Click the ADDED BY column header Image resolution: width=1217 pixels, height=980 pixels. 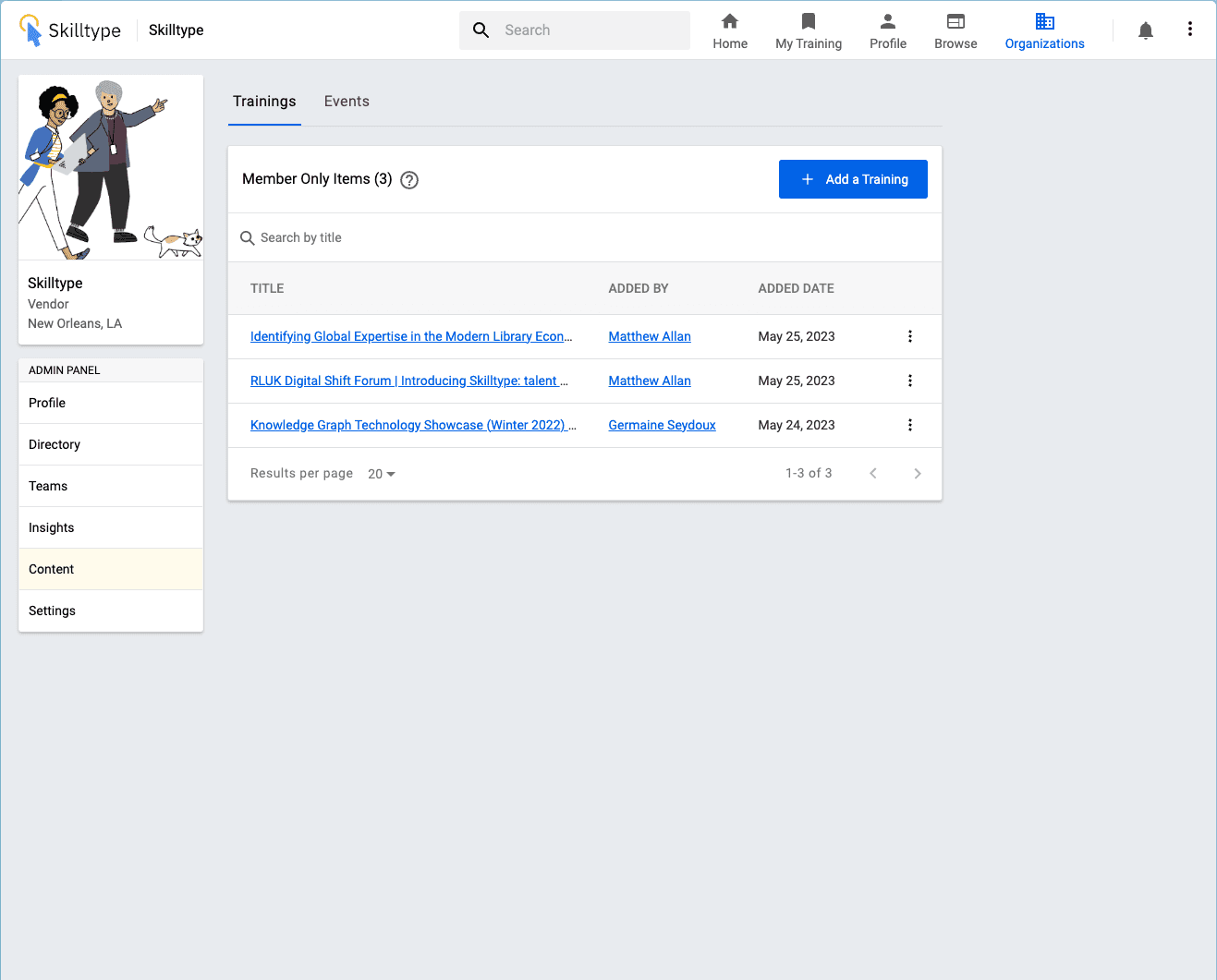click(639, 288)
